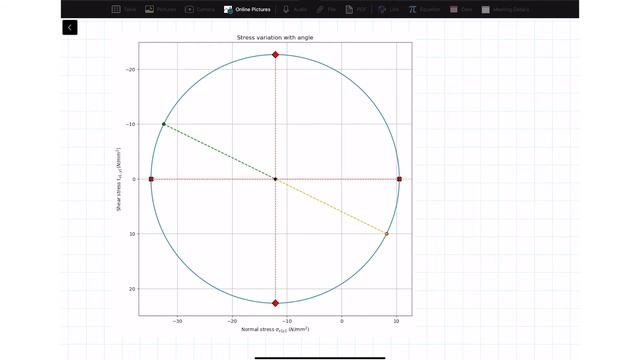Select the inserted Mohr's circle plot image

[x=265, y=183]
